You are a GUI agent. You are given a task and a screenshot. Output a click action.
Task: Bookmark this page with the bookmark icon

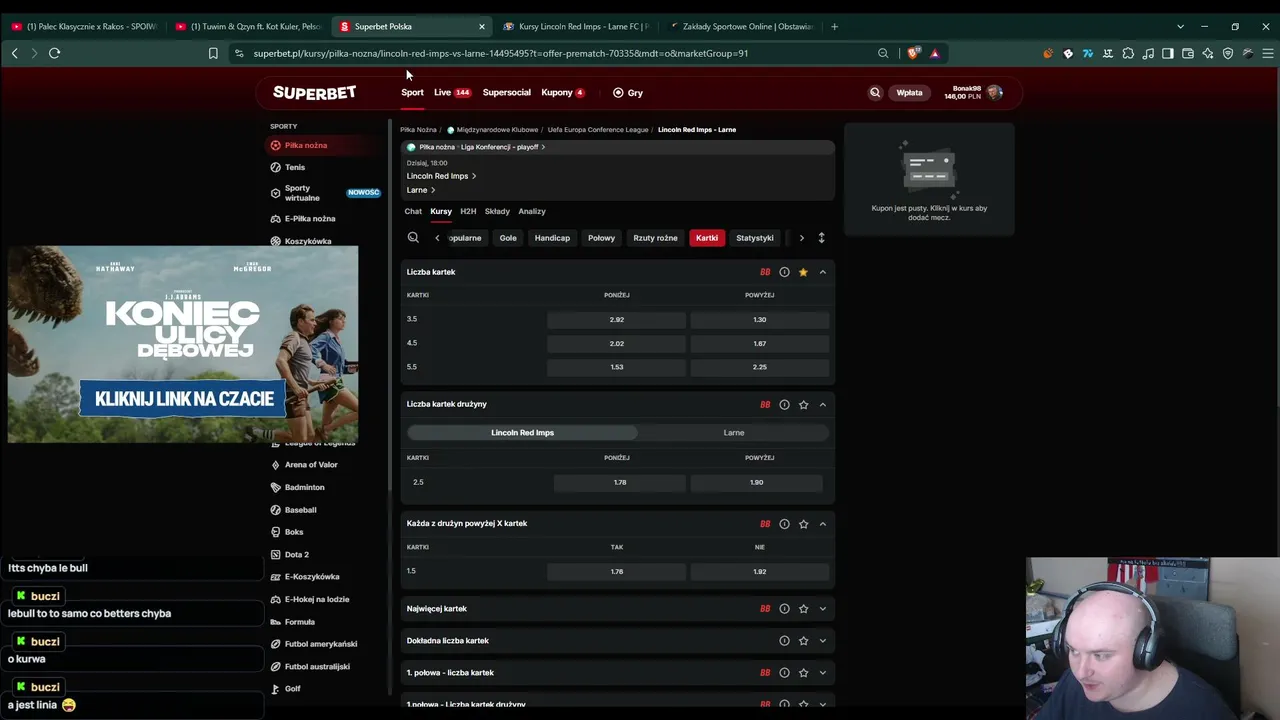pyautogui.click(x=213, y=53)
